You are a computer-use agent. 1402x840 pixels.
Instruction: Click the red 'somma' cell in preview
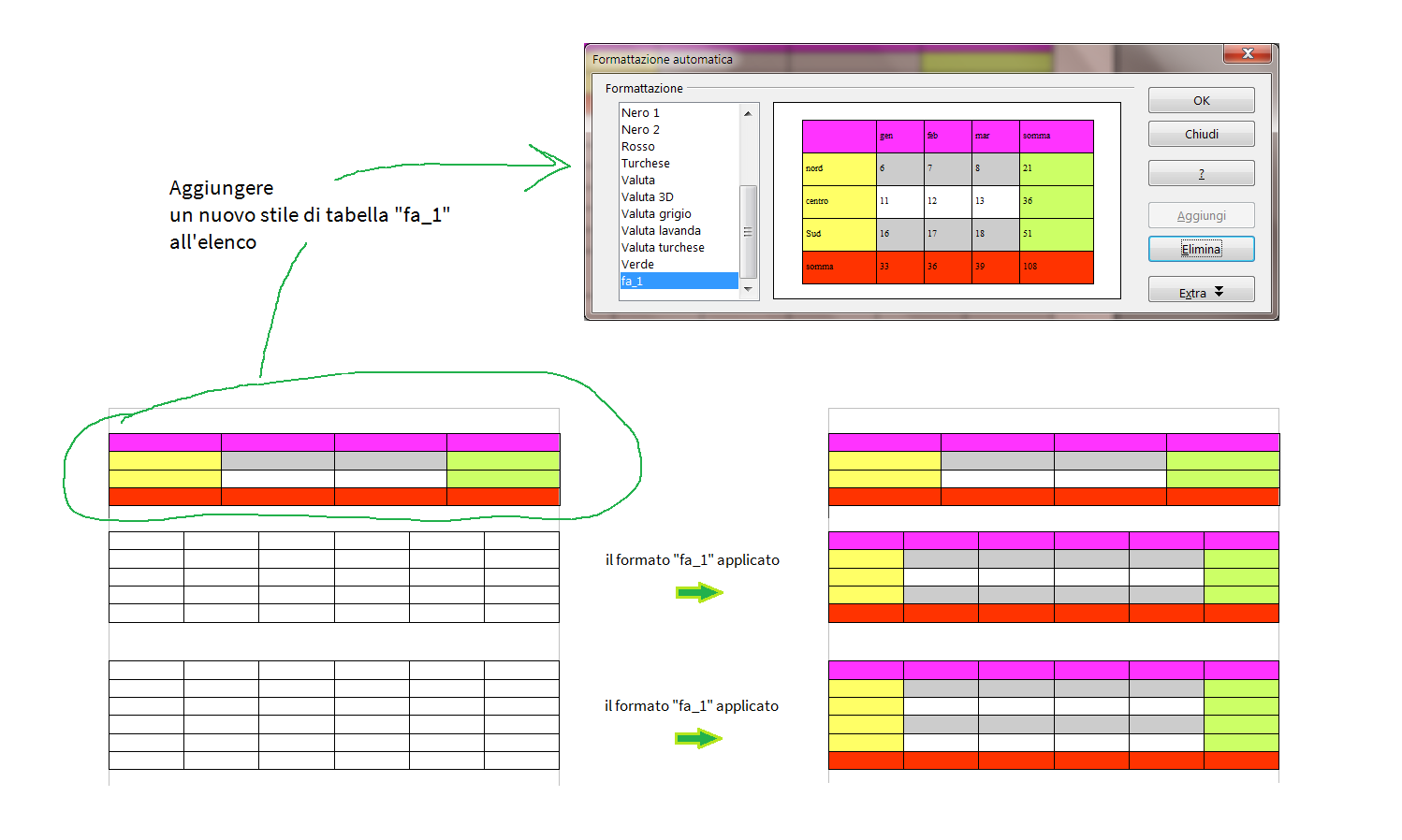tap(839, 267)
